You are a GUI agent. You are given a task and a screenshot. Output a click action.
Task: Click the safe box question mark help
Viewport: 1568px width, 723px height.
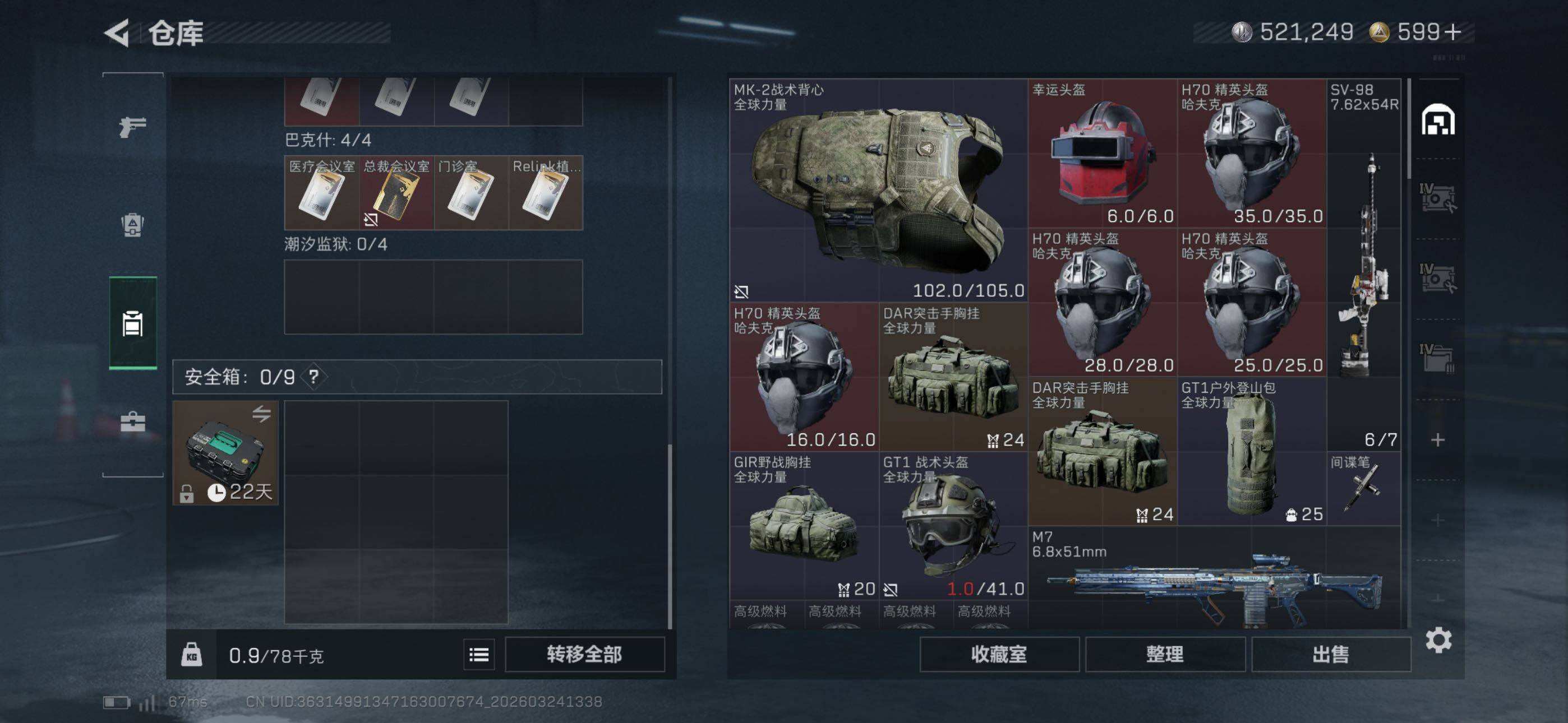(313, 377)
